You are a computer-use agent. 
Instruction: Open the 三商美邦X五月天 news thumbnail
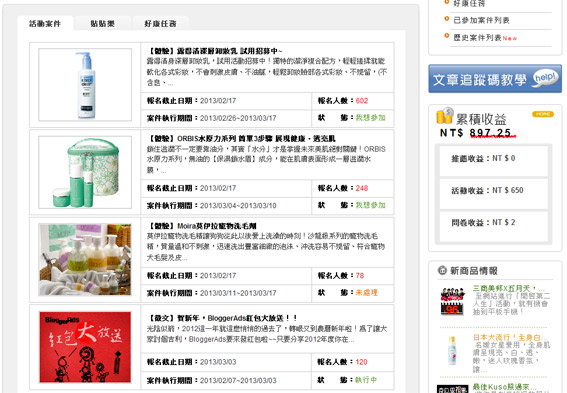coord(452,301)
